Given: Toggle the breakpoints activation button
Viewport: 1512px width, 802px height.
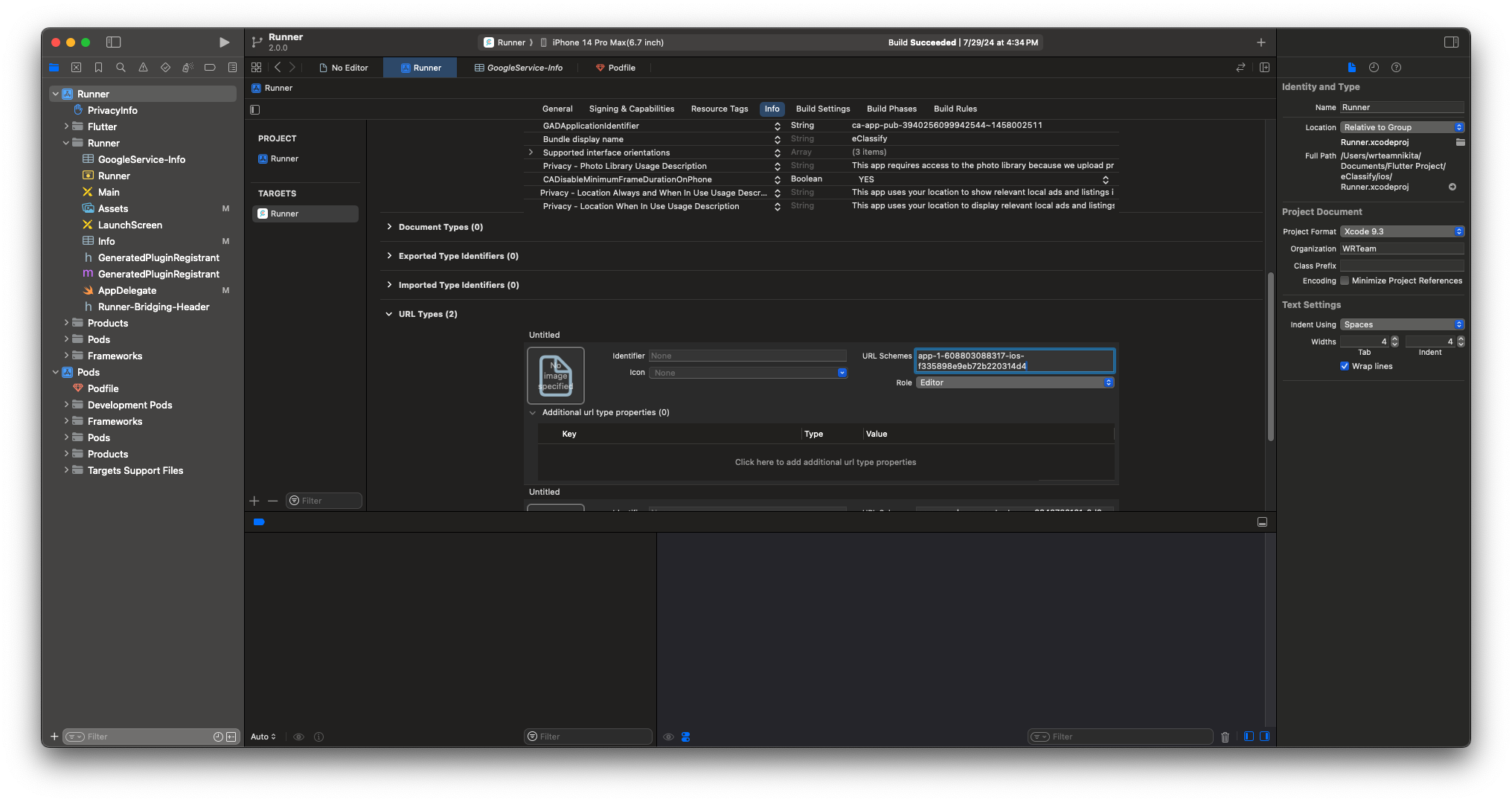Looking at the screenshot, I should (x=259, y=522).
